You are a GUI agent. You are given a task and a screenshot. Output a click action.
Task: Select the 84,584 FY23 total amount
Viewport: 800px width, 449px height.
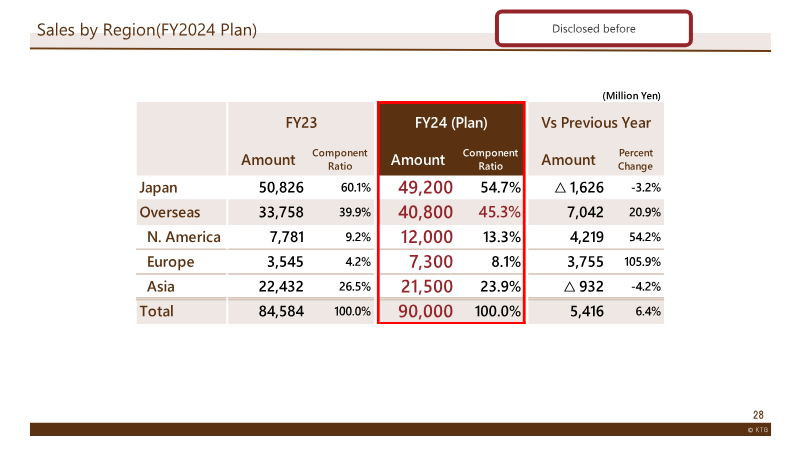click(x=281, y=311)
